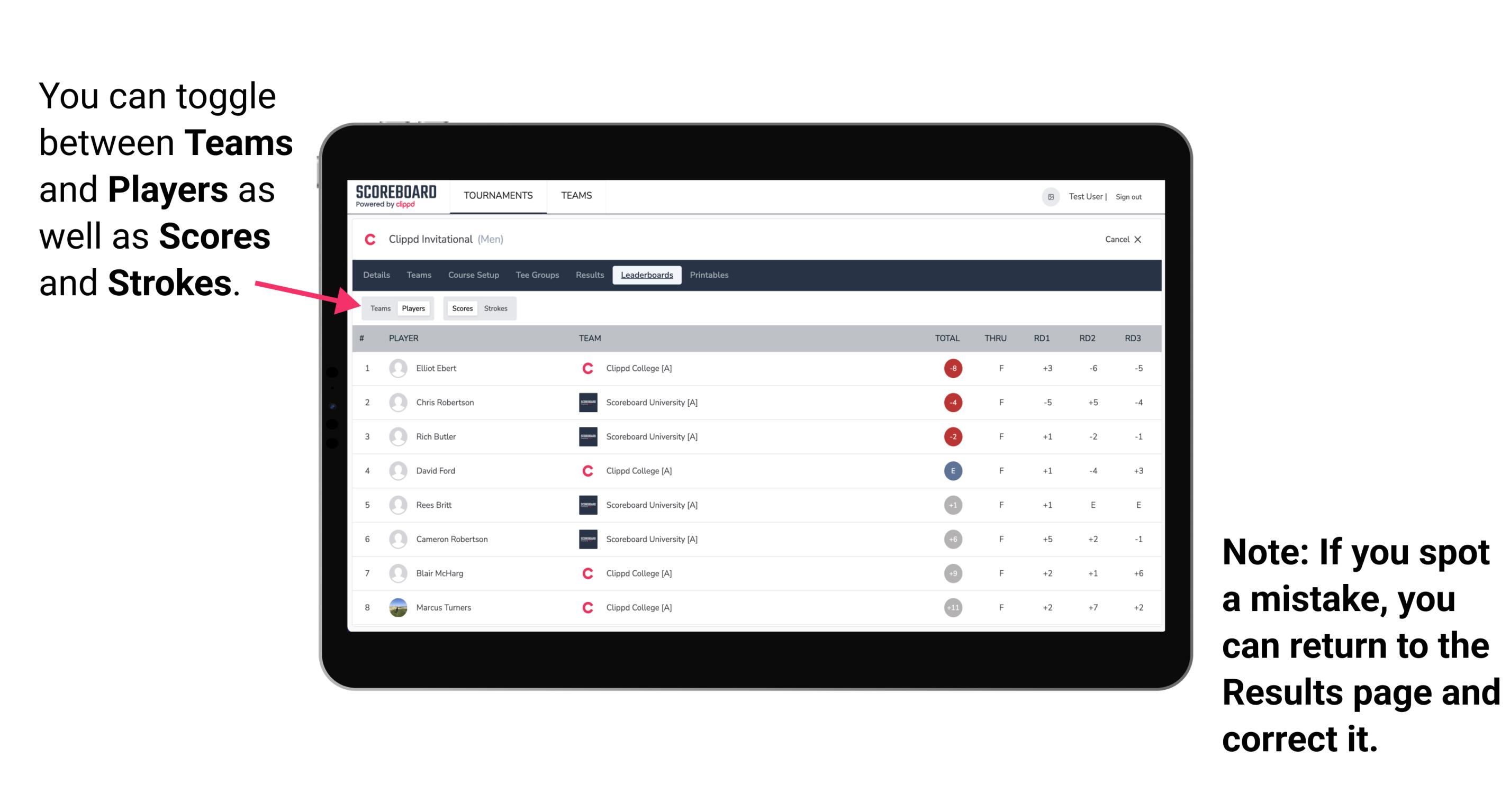The height and width of the screenshot is (812, 1510).
Task: Click the Clippd Invitational tournament icon
Action: coord(372,239)
